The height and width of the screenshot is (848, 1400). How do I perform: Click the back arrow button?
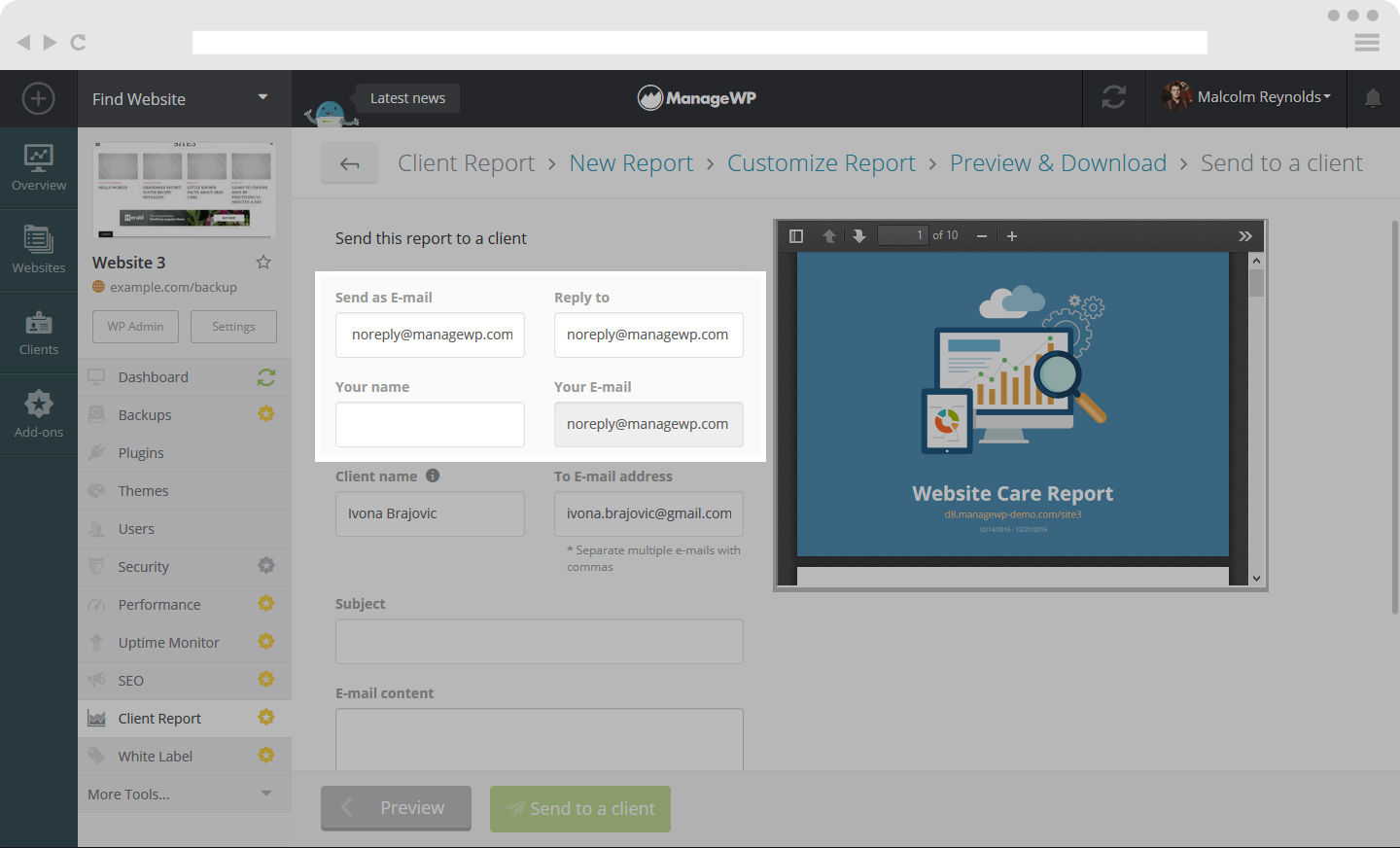click(350, 163)
